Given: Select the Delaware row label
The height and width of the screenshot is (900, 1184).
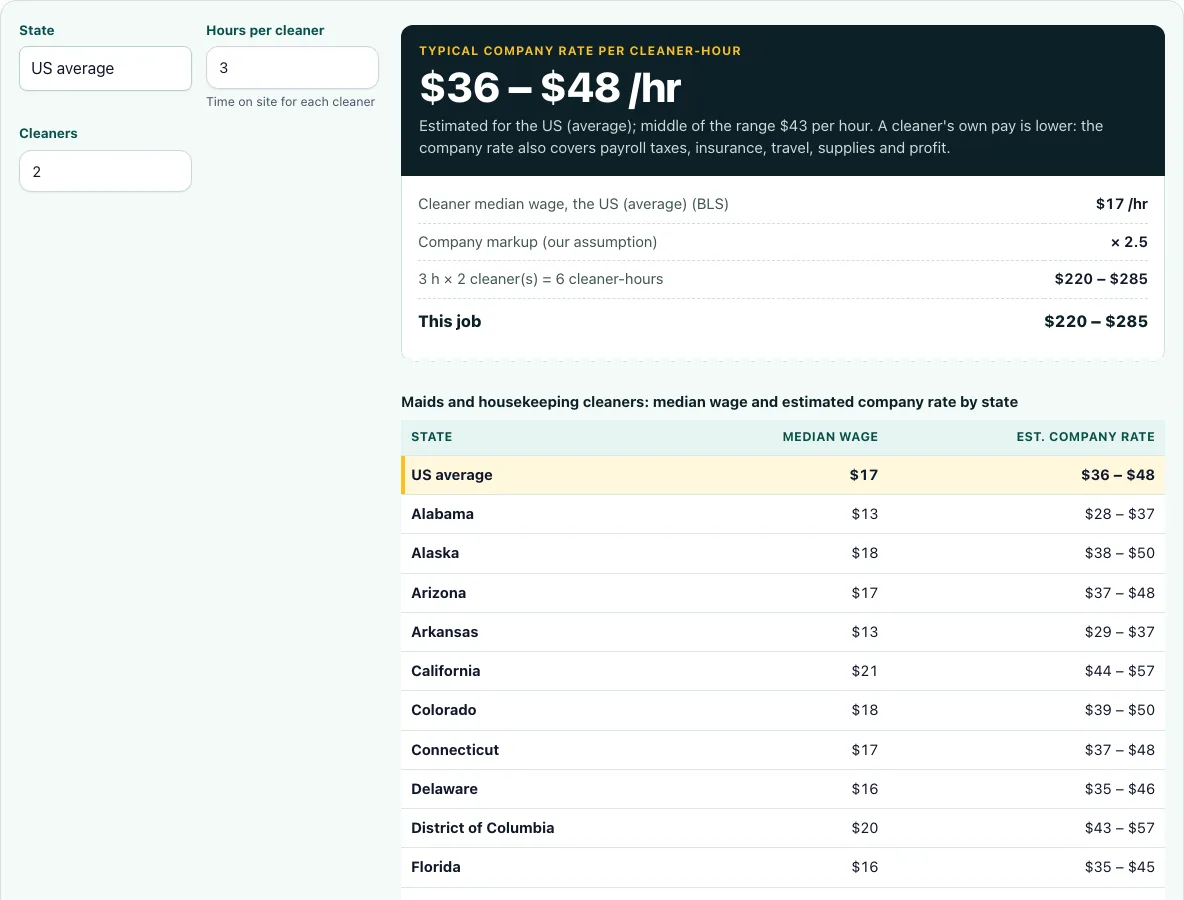Looking at the screenshot, I should click(445, 789).
